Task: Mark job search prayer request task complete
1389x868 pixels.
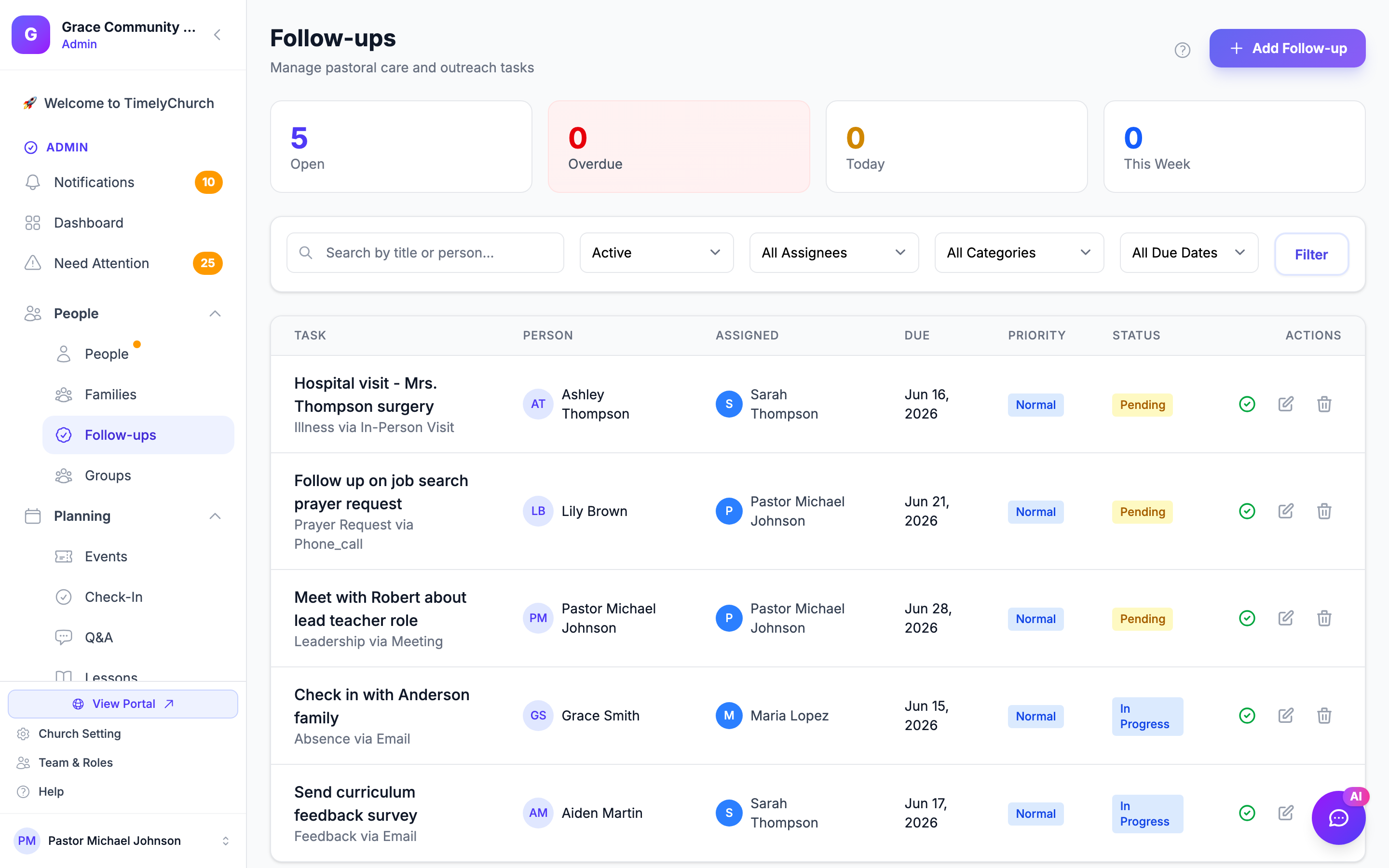Action: [x=1247, y=511]
